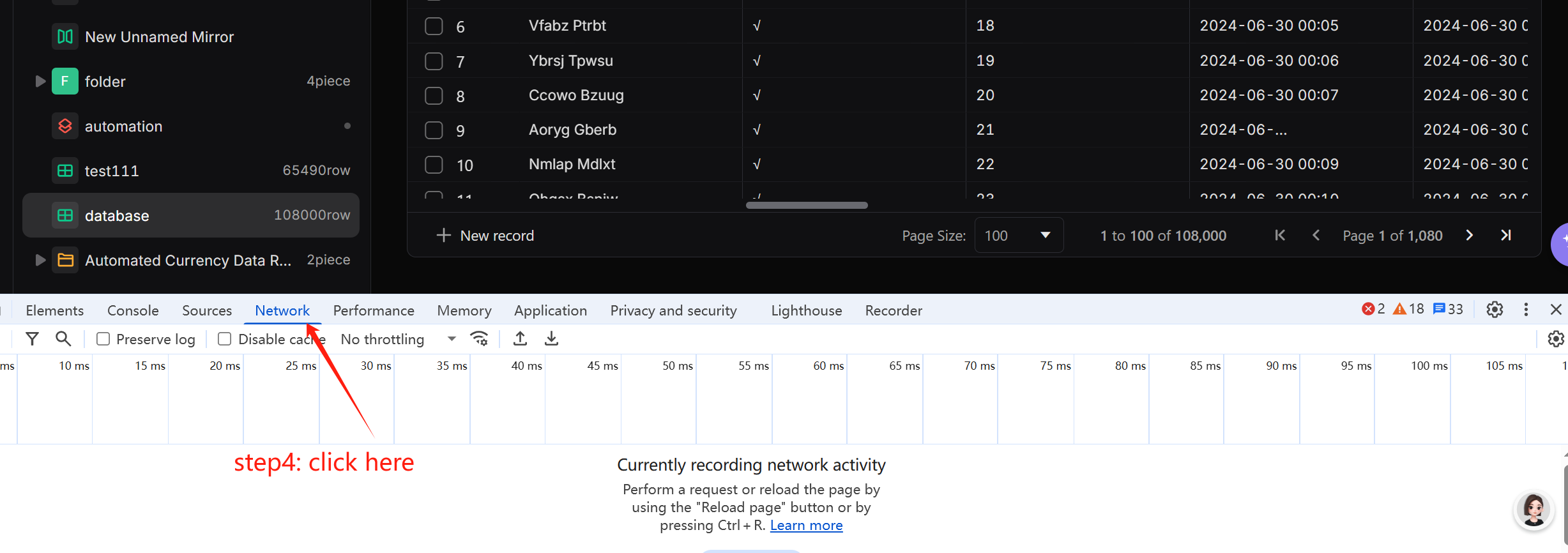
Task: Open the DevTools network search magnifier
Action: 63,339
